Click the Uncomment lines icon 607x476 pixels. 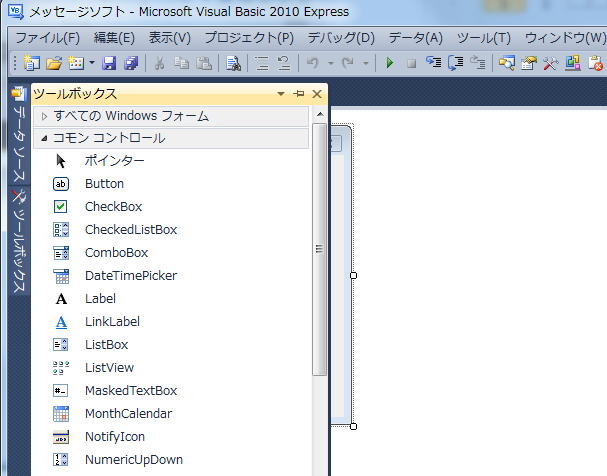click(x=284, y=63)
